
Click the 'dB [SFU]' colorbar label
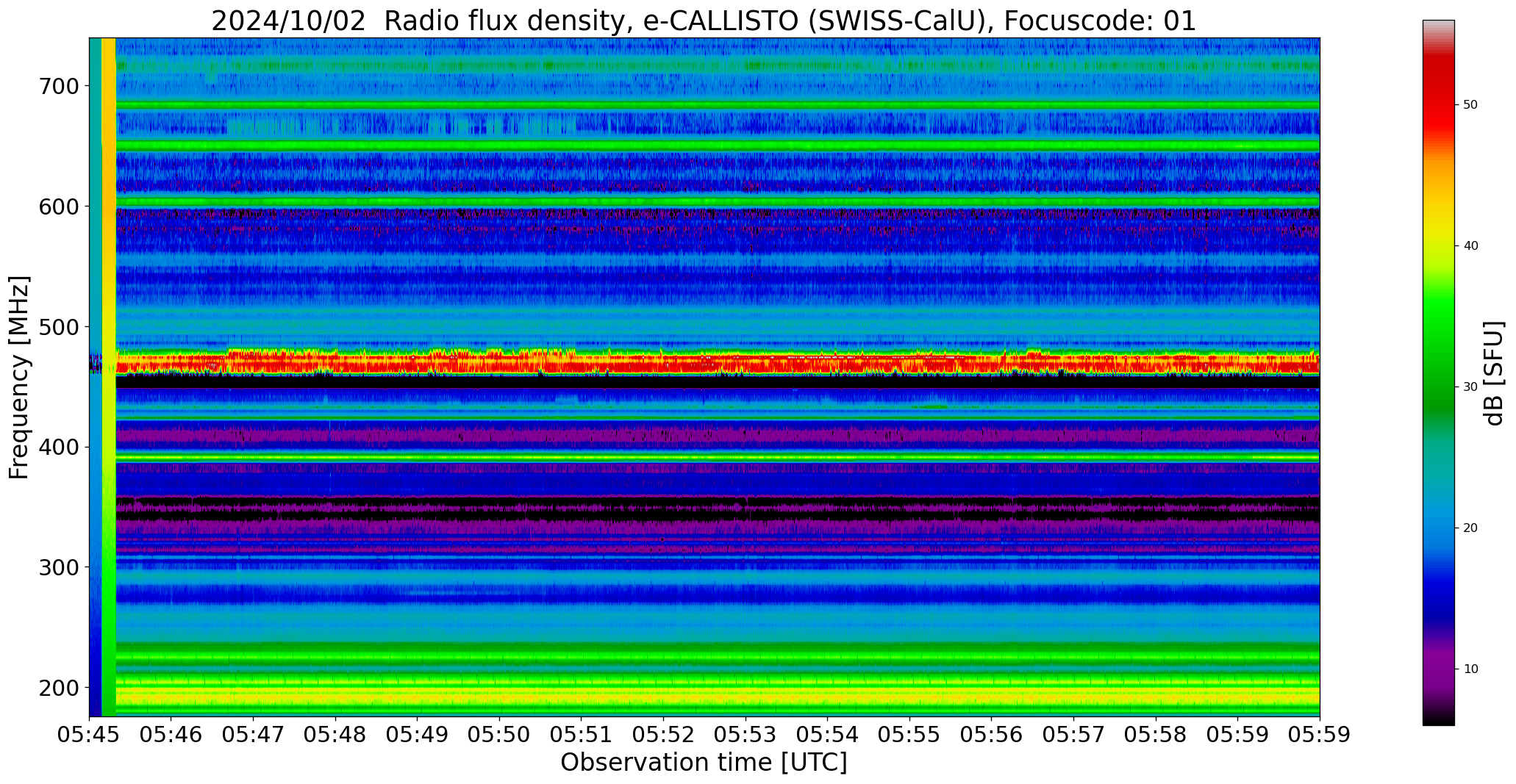coord(1494,373)
